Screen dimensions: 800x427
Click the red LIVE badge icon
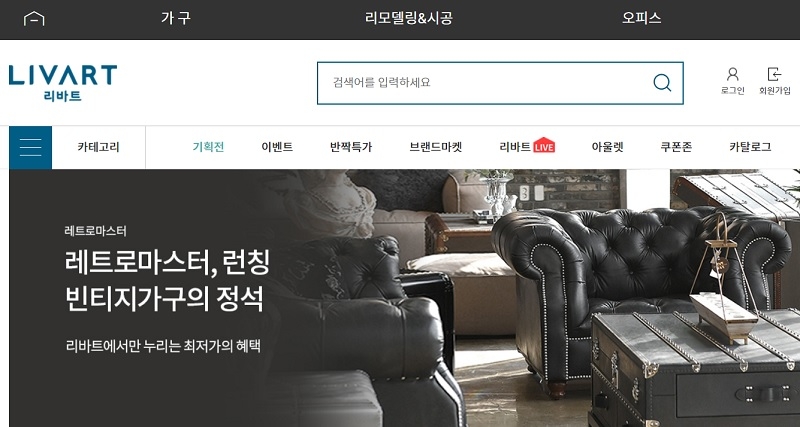pos(544,146)
